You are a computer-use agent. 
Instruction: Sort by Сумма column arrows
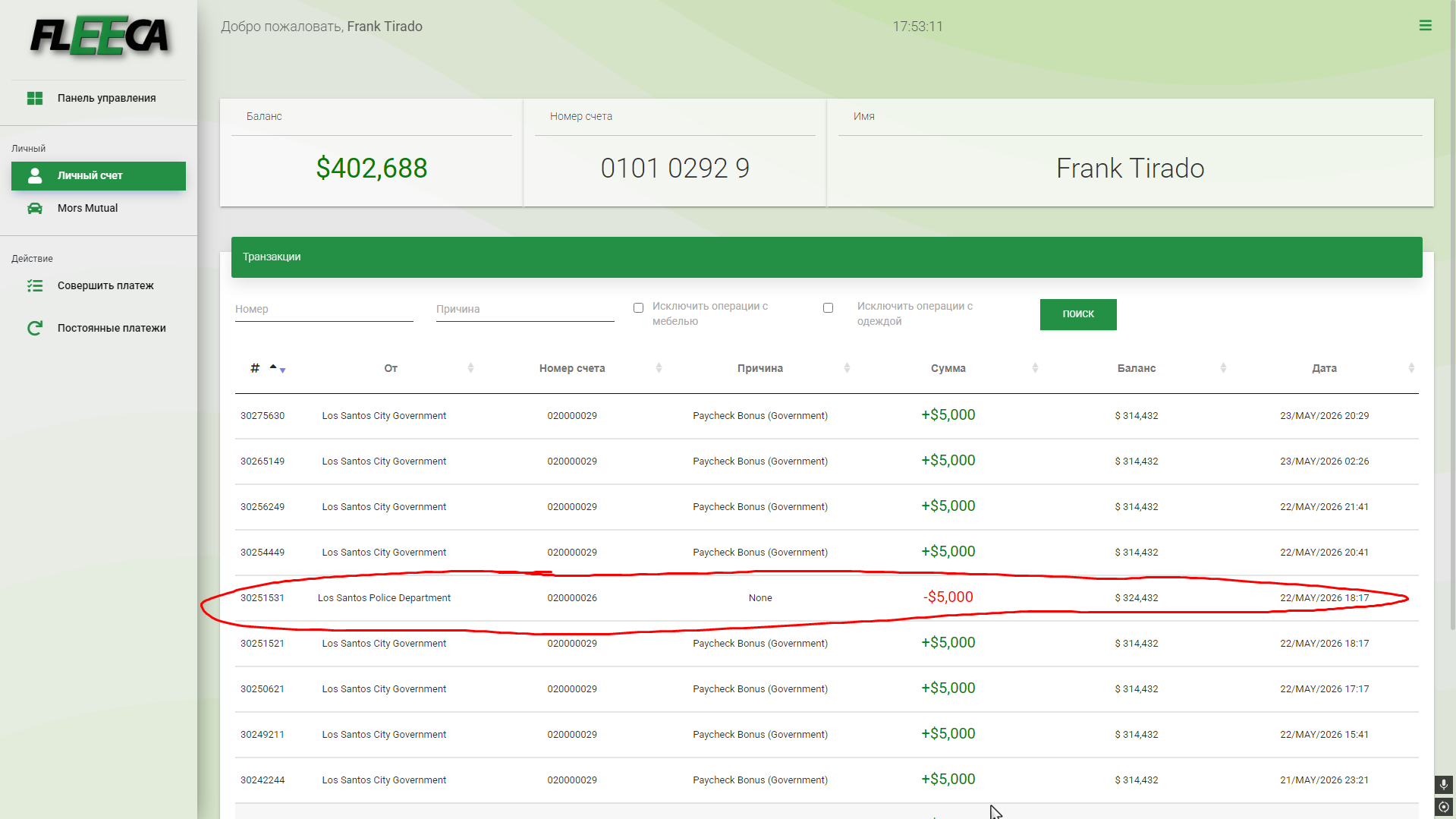click(1035, 368)
